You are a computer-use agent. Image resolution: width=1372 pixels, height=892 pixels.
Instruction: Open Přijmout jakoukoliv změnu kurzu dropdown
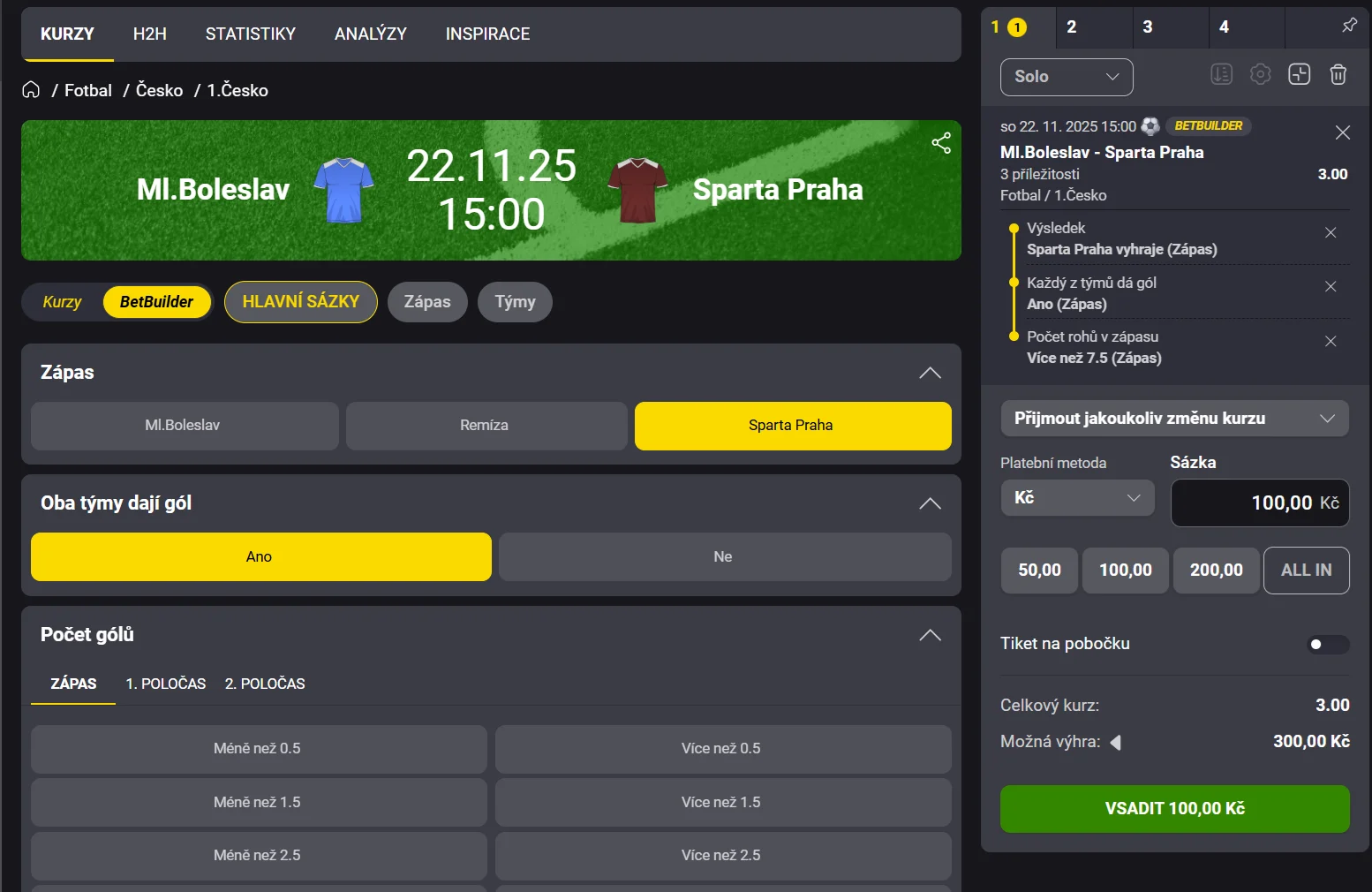point(1173,419)
